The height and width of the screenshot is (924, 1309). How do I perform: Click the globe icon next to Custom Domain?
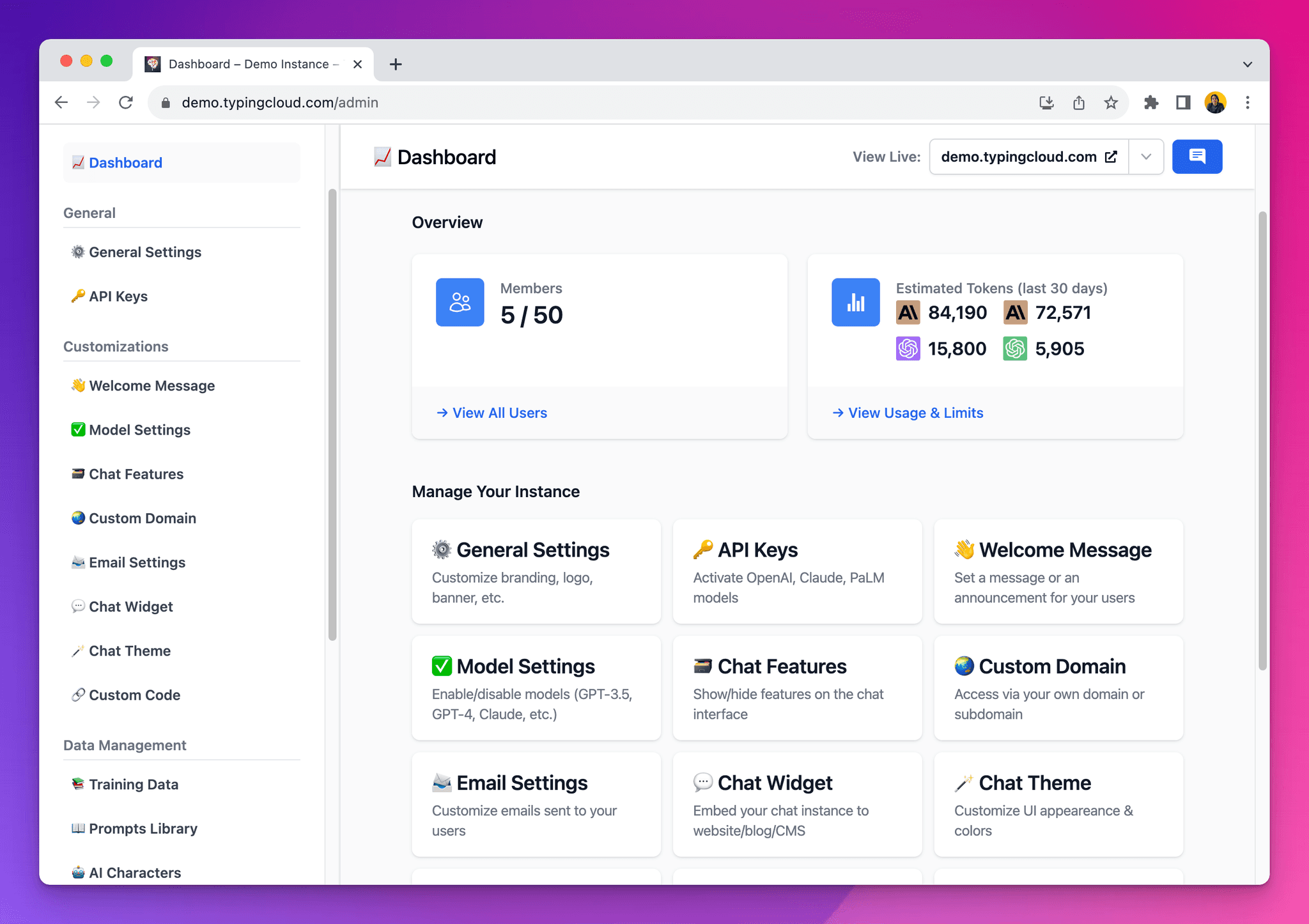point(78,518)
